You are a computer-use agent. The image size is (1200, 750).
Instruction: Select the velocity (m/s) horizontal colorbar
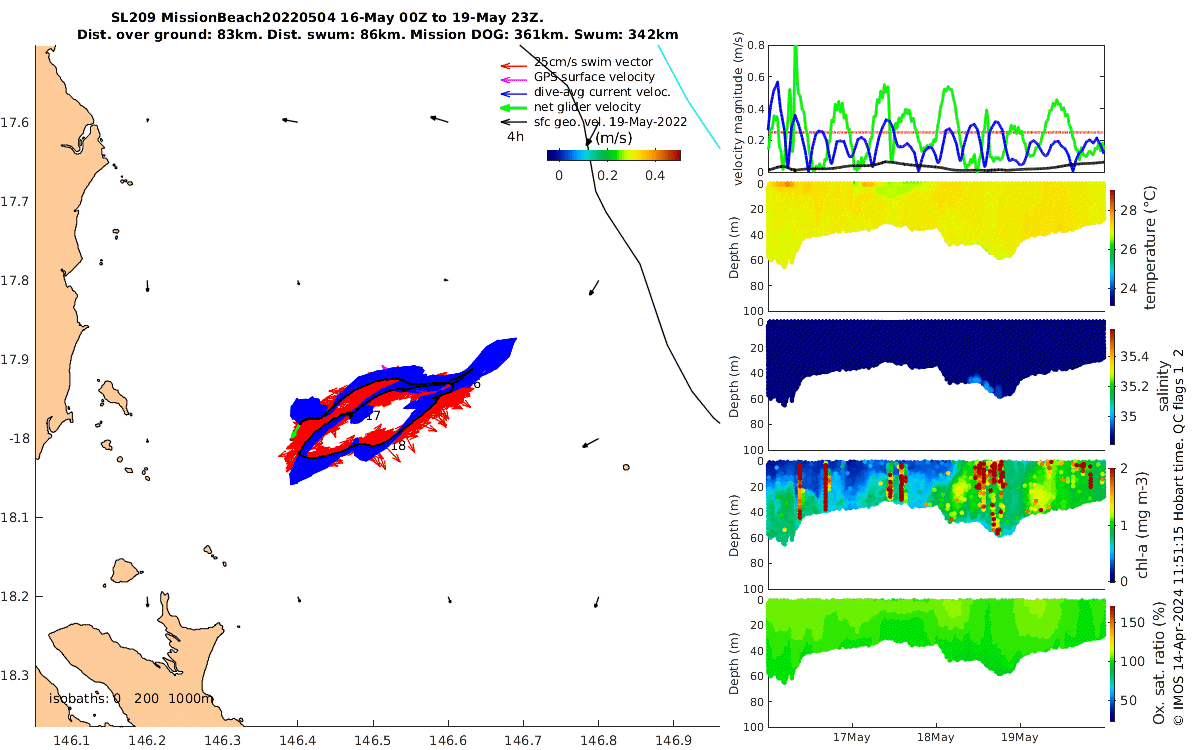(x=614, y=155)
